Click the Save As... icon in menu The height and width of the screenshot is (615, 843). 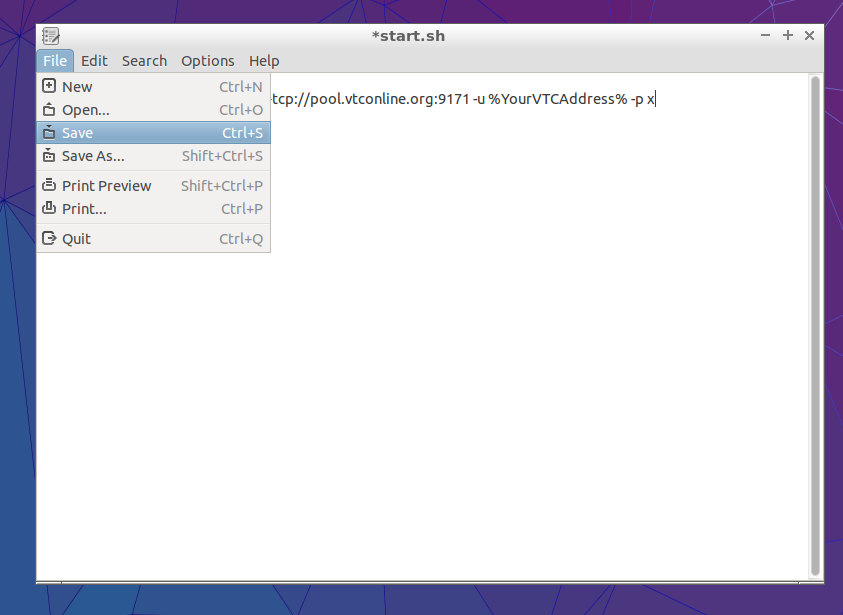49,156
